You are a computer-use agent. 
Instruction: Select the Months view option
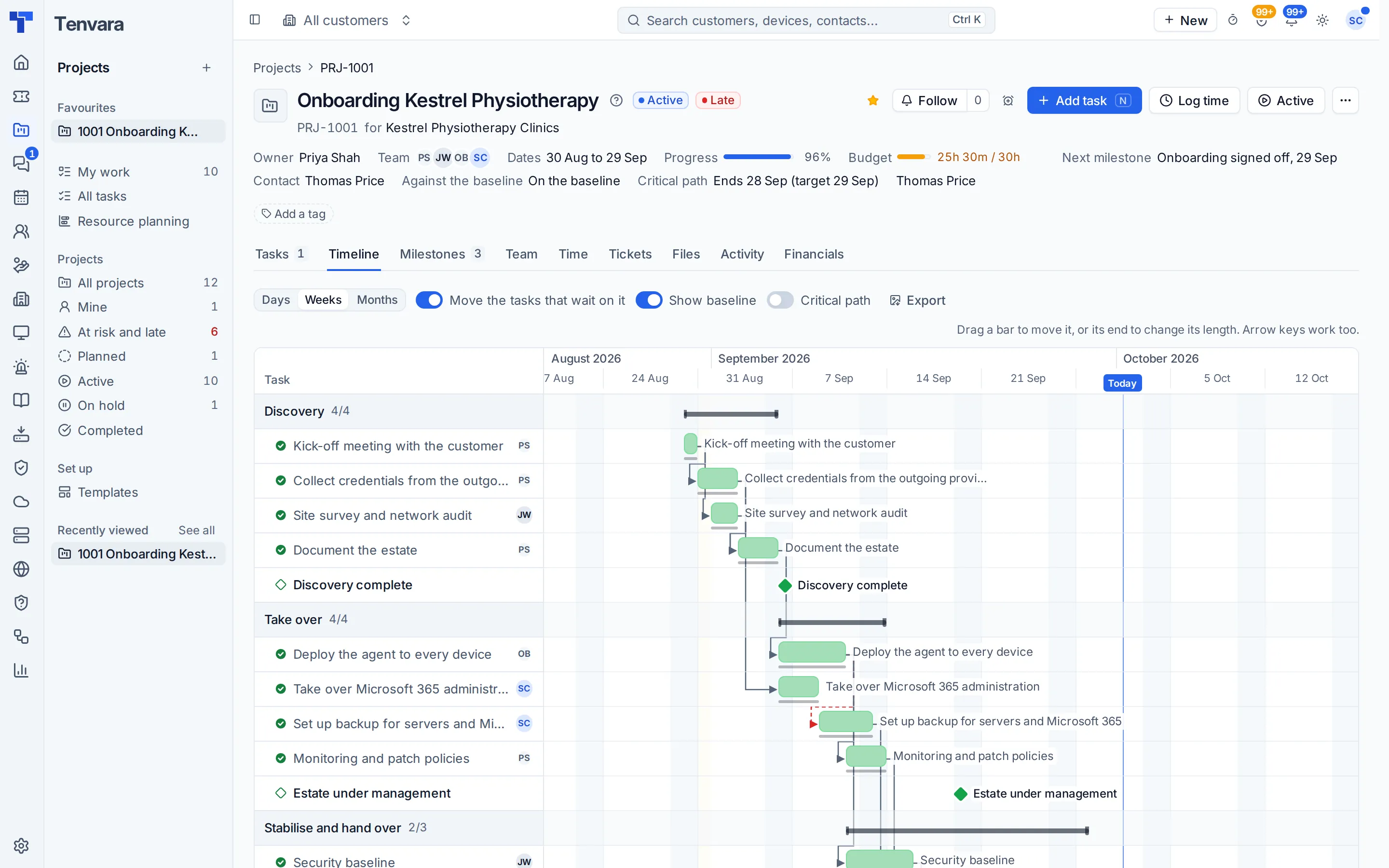(377, 300)
